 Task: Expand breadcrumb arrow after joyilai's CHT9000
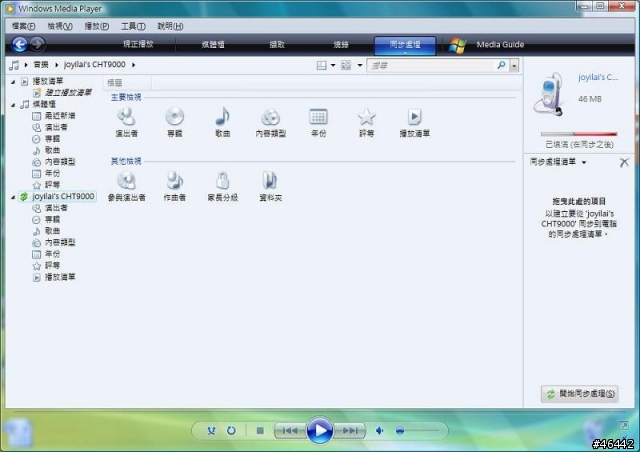pyautogui.click(x=133, y=65)
